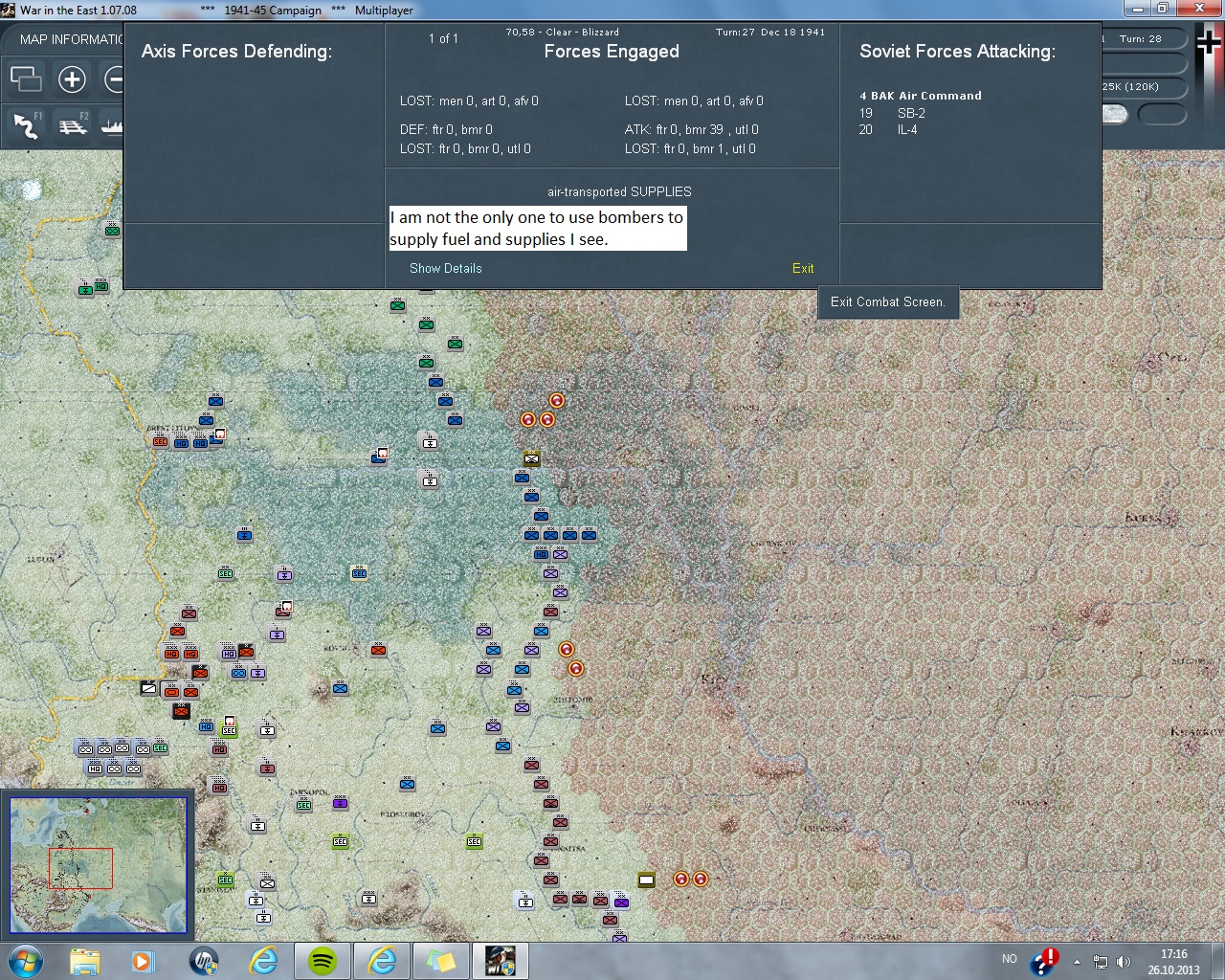
Task: Open Sticky Notes from the taskbar
Action: tap(441, 960)
